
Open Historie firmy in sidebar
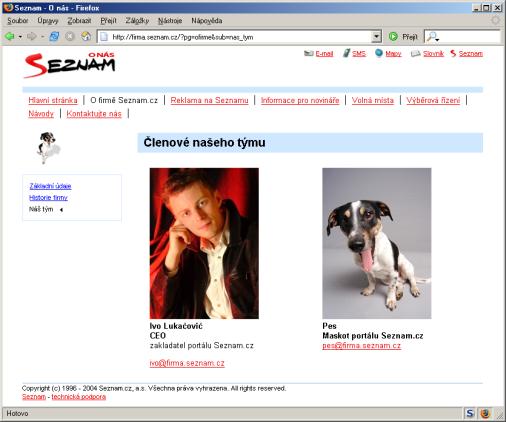pos(48,198)
